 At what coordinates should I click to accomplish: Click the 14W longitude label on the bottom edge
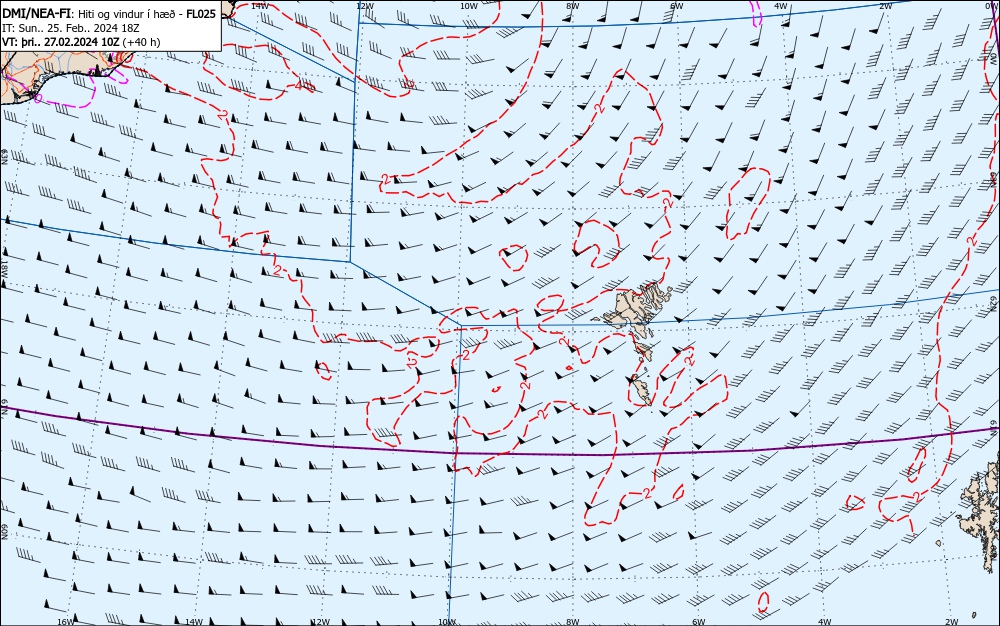(x=194, y=622)
